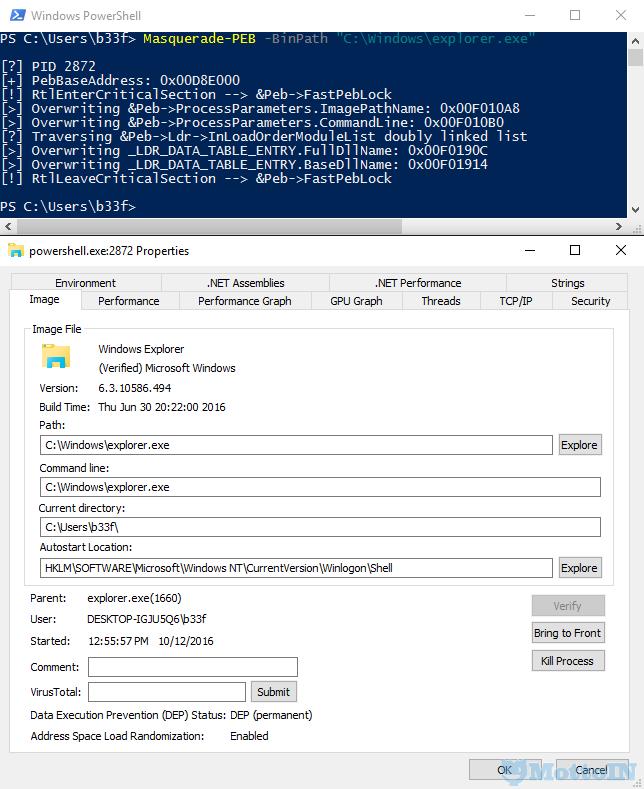Close the Windows PowerShell window
Screen dimensions: 644x789
point(621,15)
